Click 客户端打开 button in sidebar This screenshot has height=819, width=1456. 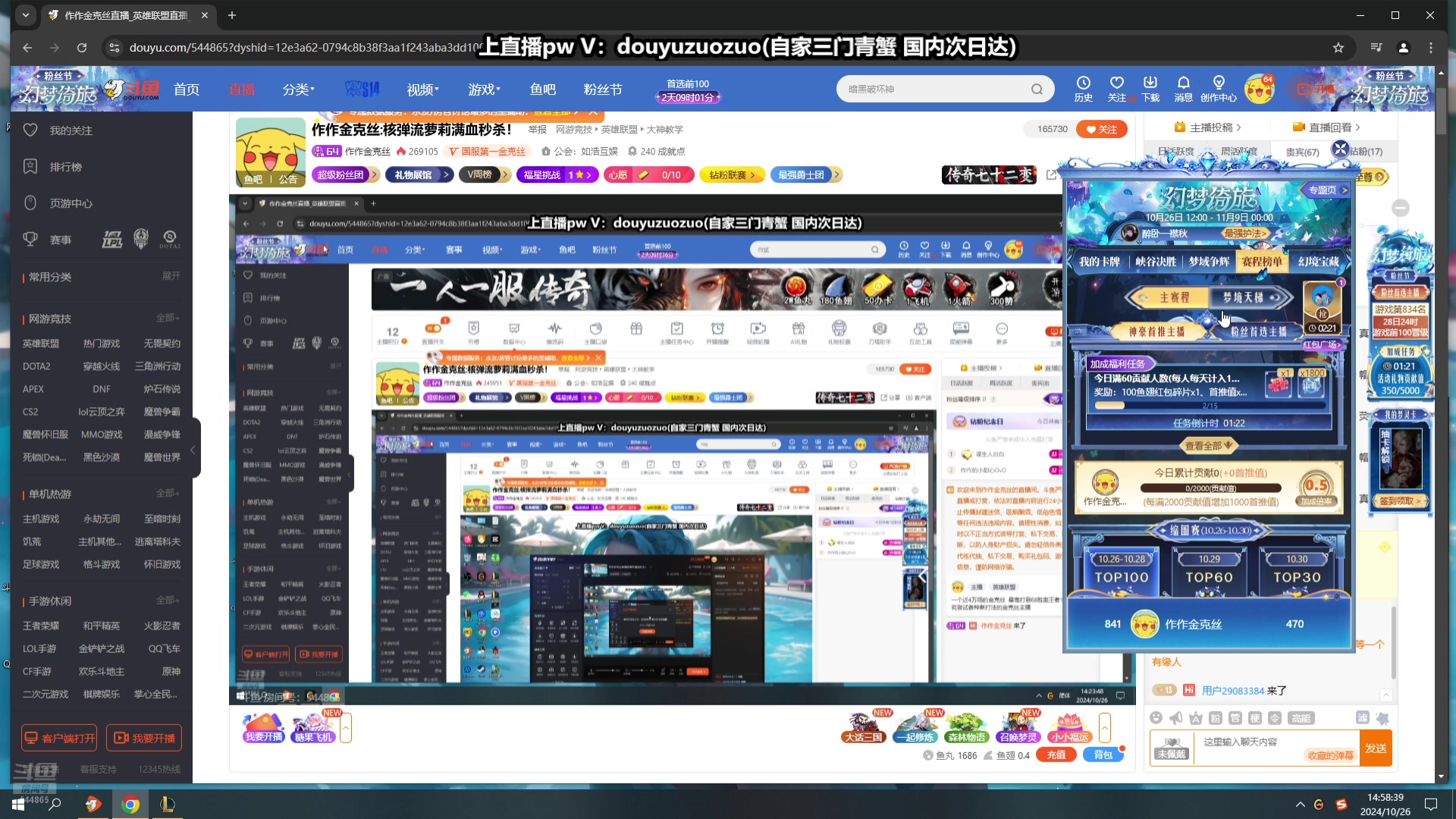pyautogui.click(x=59, y=738)
